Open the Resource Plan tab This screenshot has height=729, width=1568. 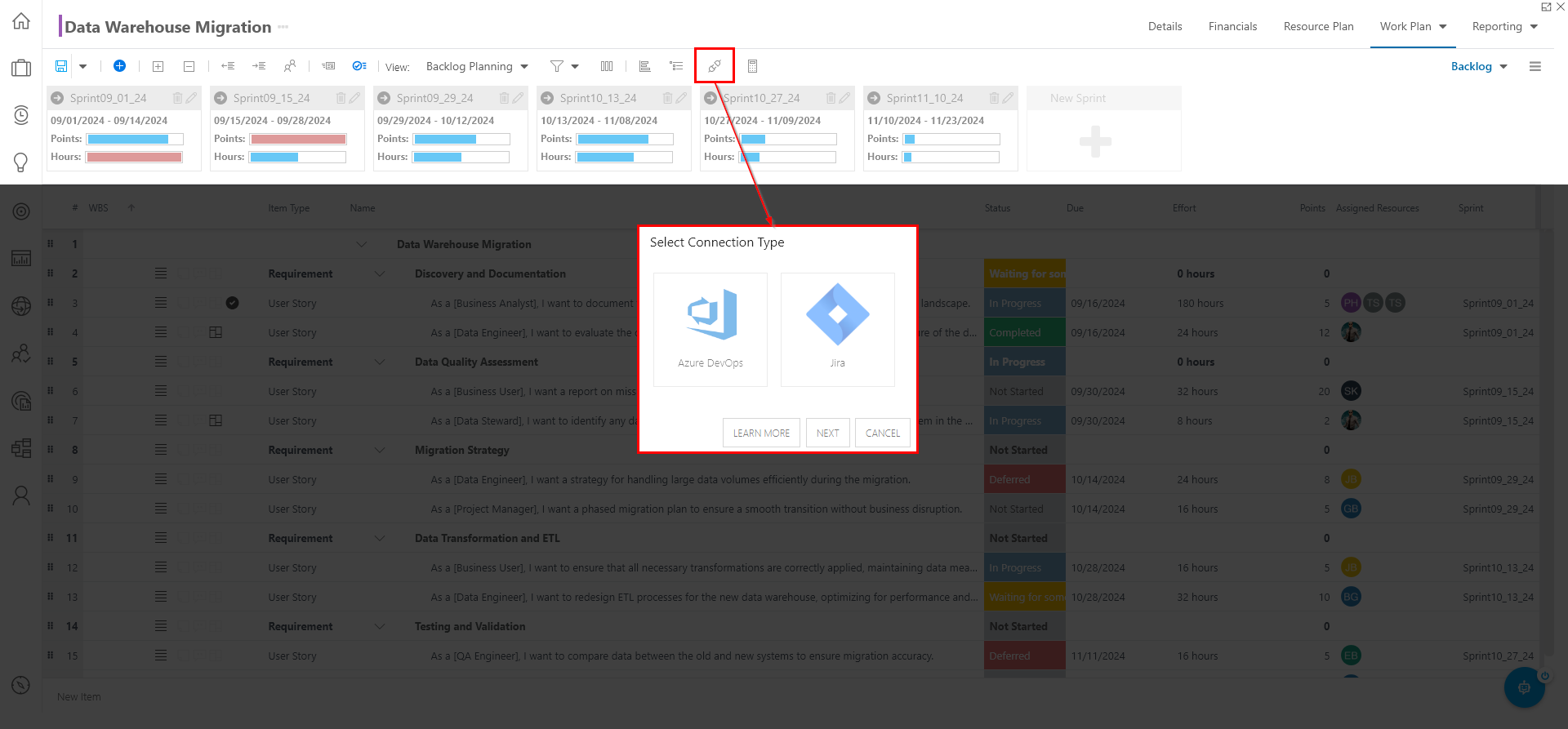(1319, 27)
